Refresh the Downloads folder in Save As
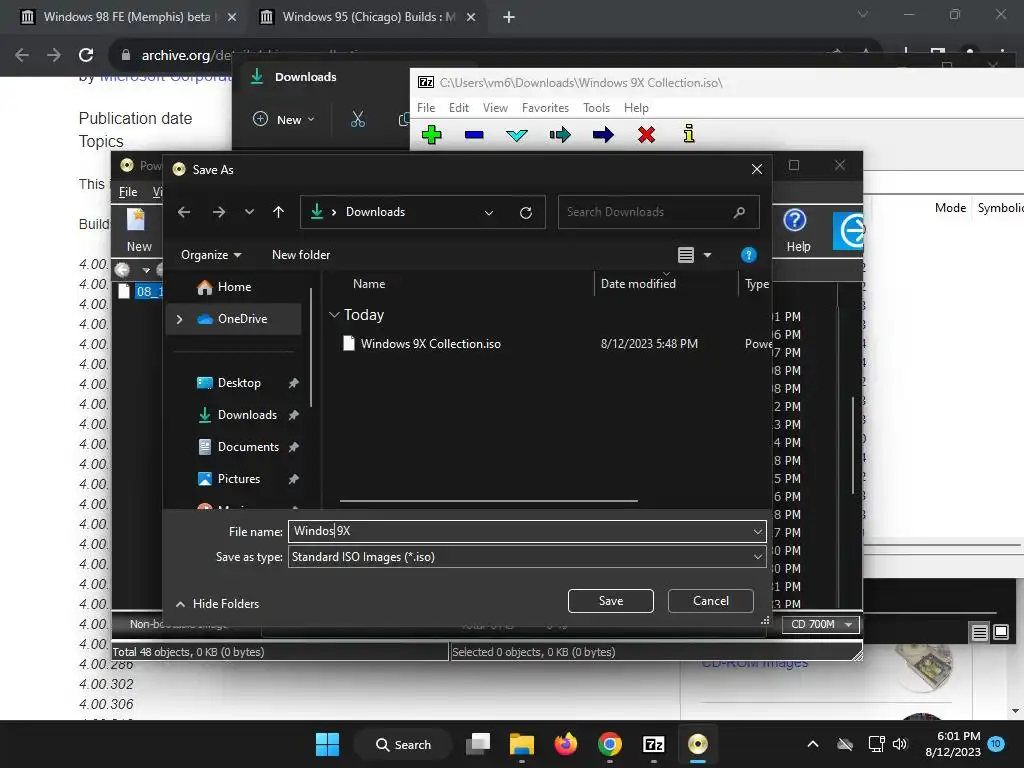The image size is (1024, 768). point(526,212)
